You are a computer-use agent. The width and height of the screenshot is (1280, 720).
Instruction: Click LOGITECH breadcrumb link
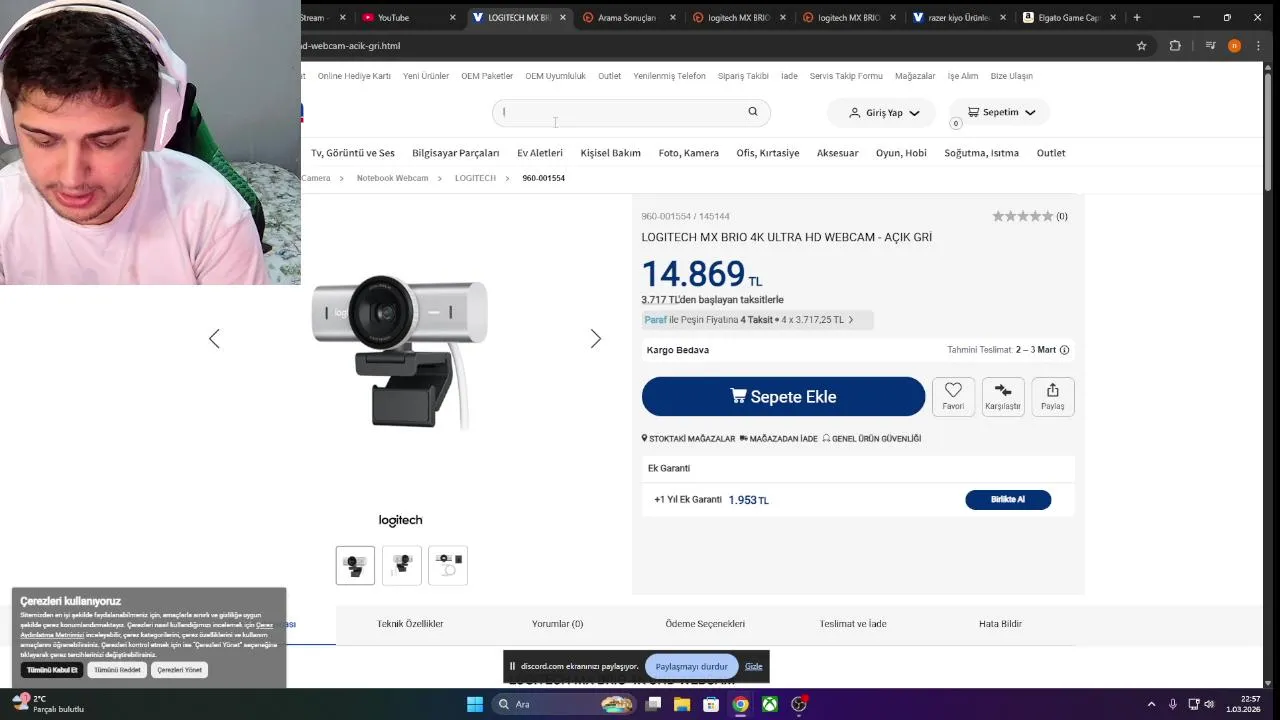pyautogui.click(x=475, y=178)
